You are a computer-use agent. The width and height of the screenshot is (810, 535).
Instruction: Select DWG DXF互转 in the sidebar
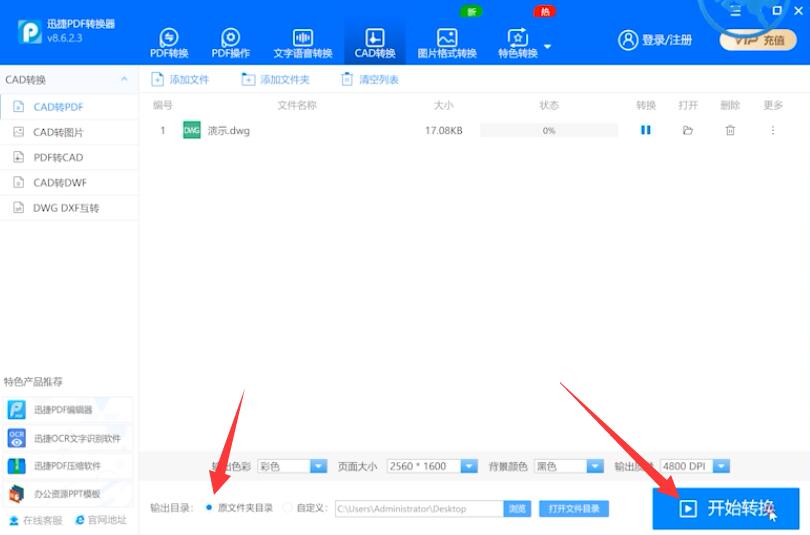coord(69,208)
